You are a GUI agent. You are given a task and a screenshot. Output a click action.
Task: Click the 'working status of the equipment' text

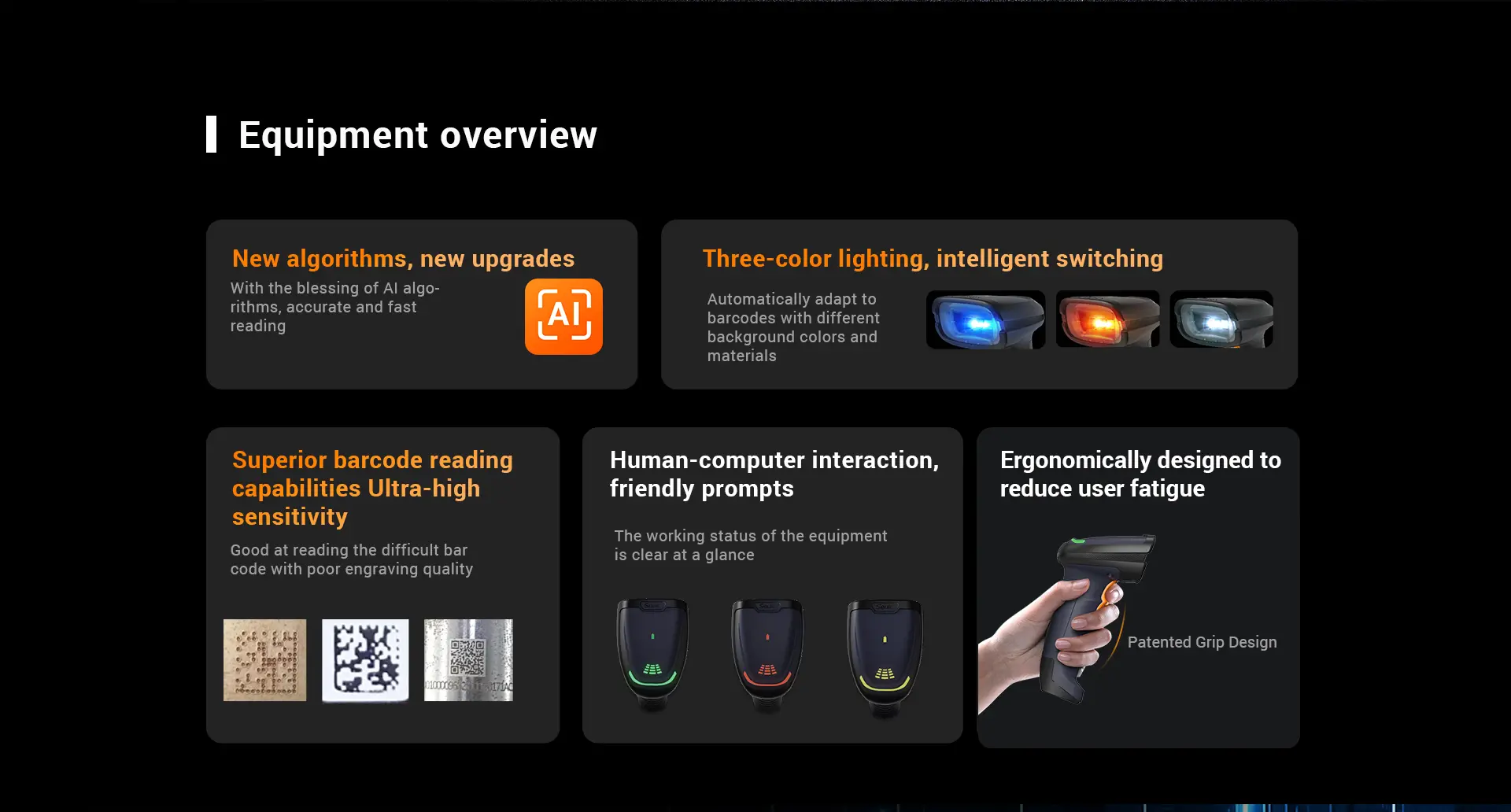[751, 545]
